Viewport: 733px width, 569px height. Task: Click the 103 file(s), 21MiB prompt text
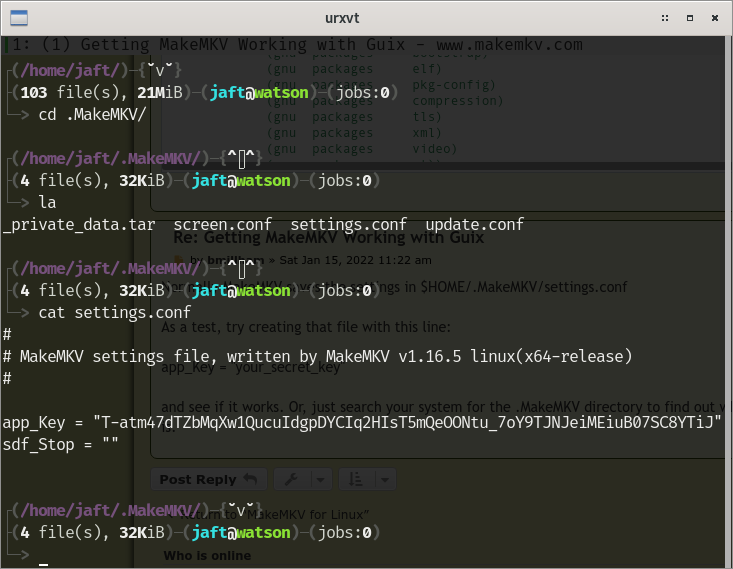pyautogui.click(x=101, y=93)
